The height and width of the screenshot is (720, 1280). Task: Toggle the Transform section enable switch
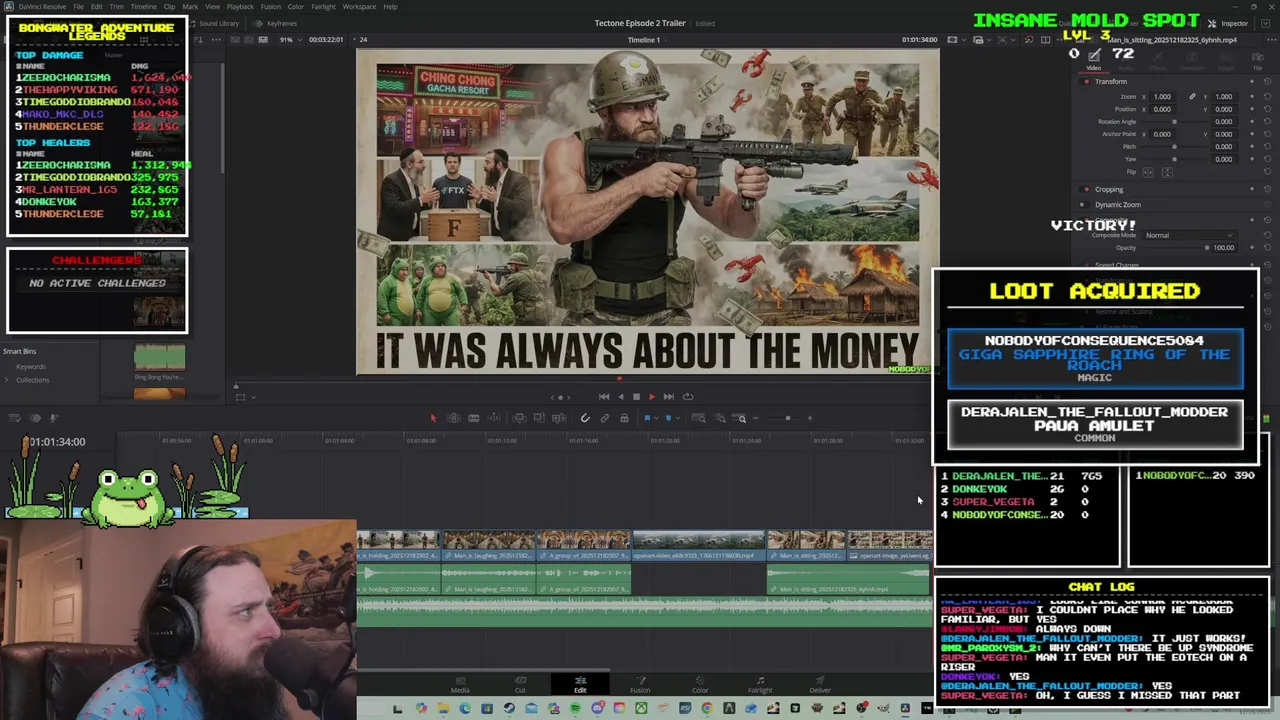click(x=1086, y=81)
